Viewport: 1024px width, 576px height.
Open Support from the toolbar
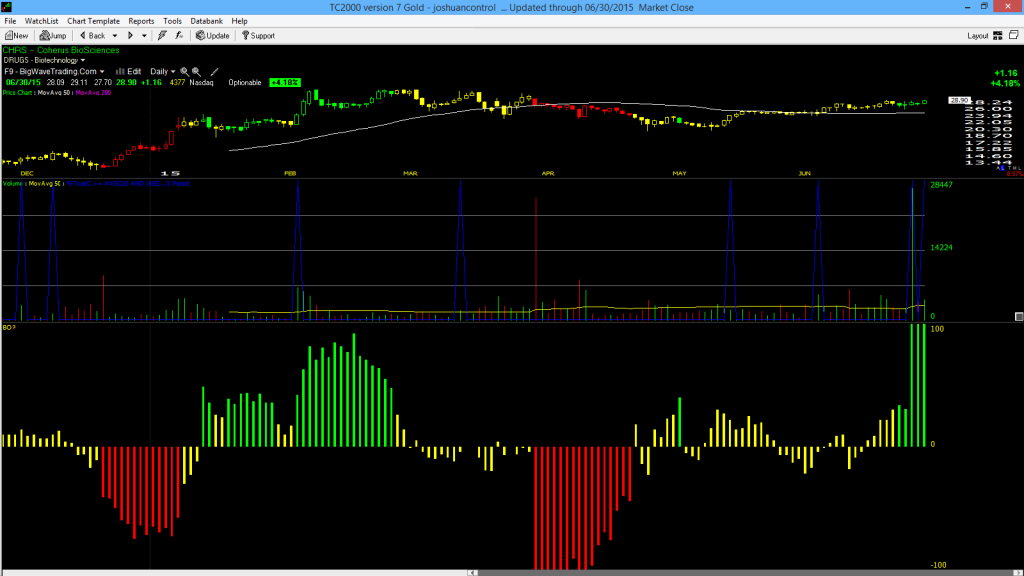259,36
